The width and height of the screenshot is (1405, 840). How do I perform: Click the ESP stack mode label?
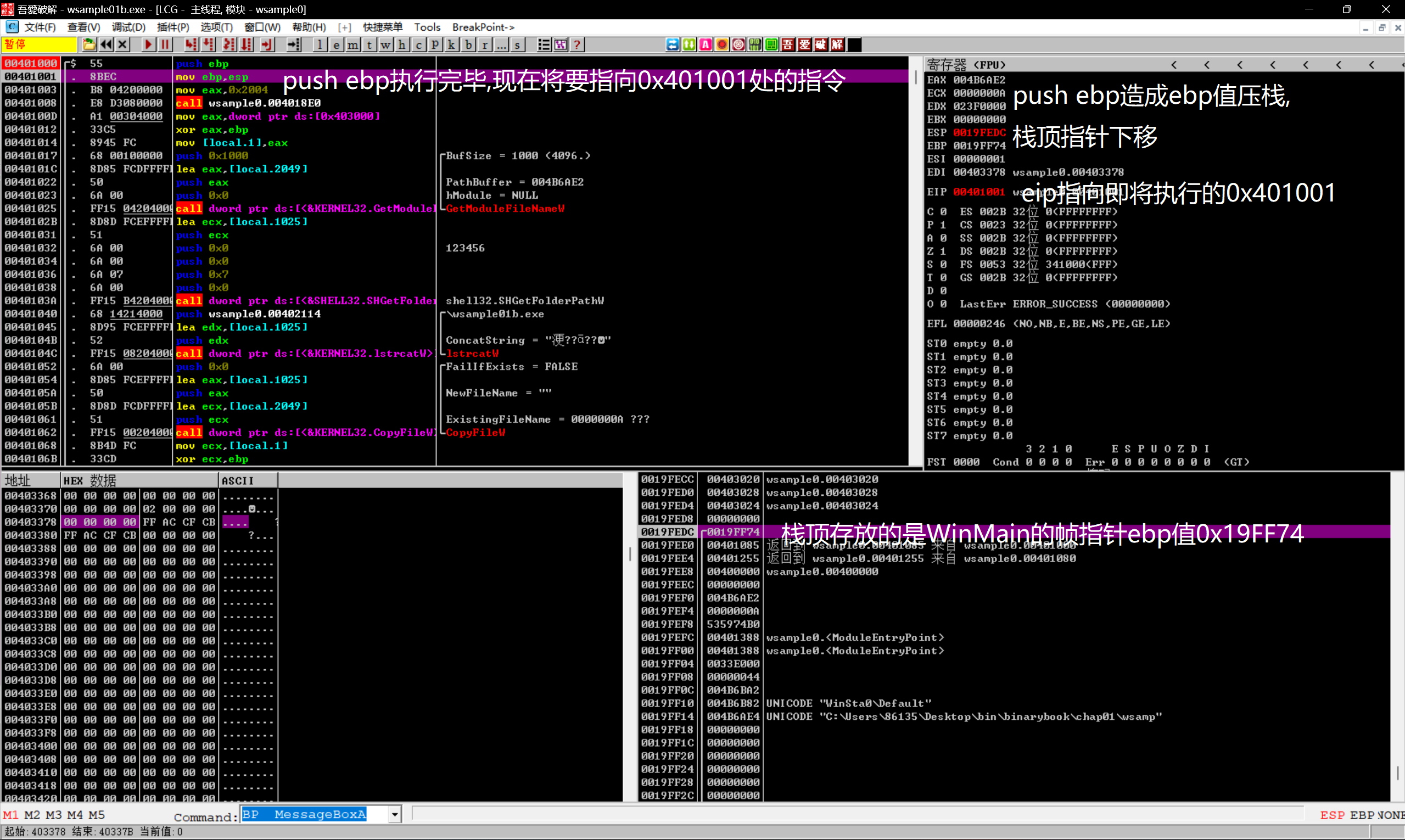[x=1332, y=815]
